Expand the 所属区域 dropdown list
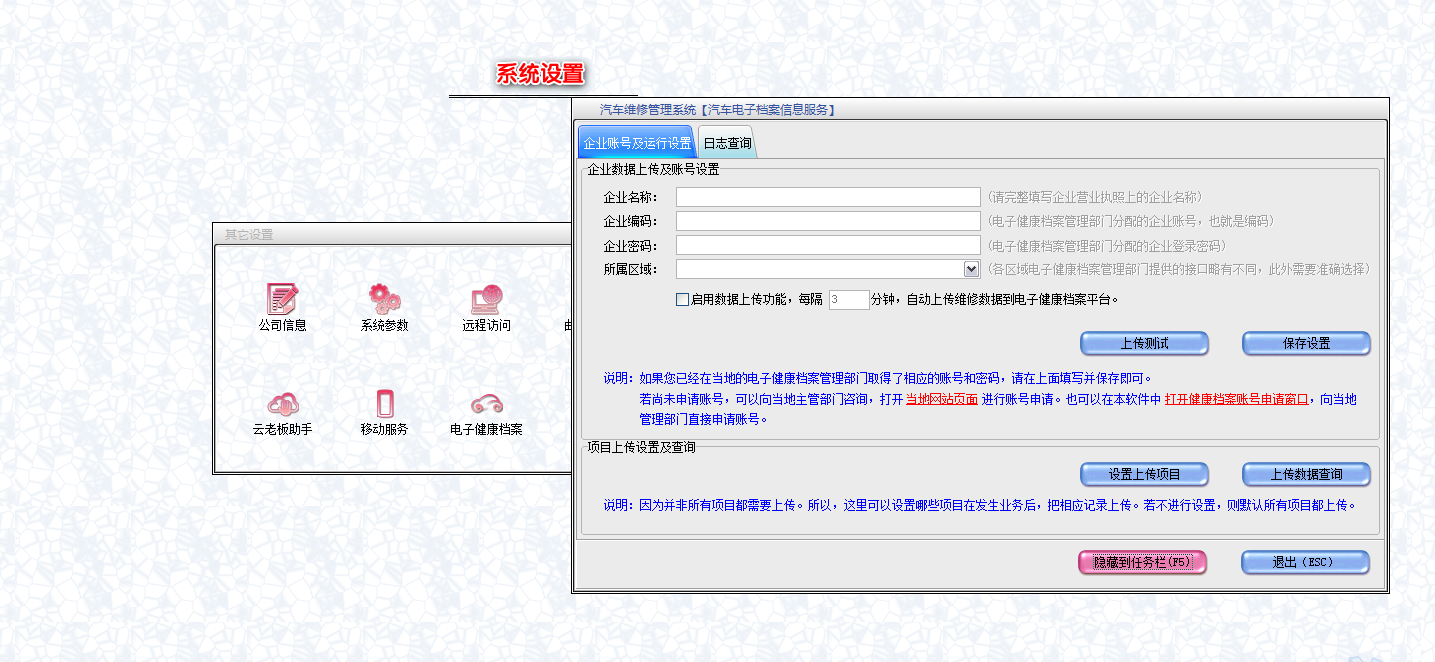Image resolution: width=1435 pixels, height=662 pixels. pos(970,269)
